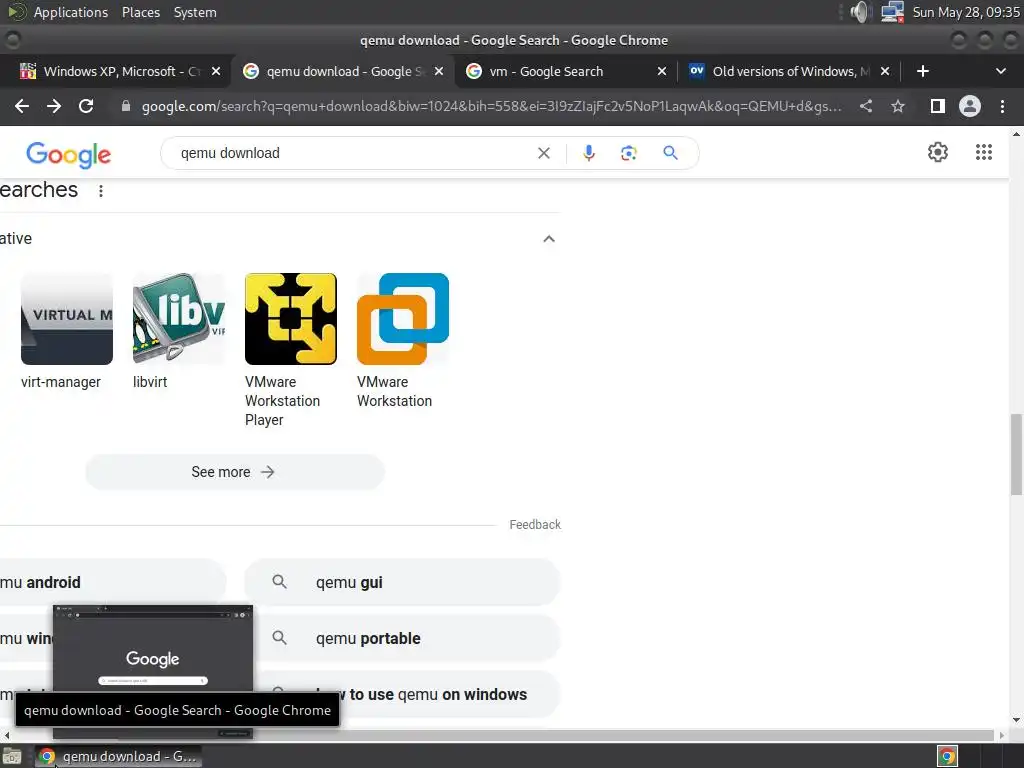
Task: Open a new tab
Action: pyautogui.click(x=923, y=71)
